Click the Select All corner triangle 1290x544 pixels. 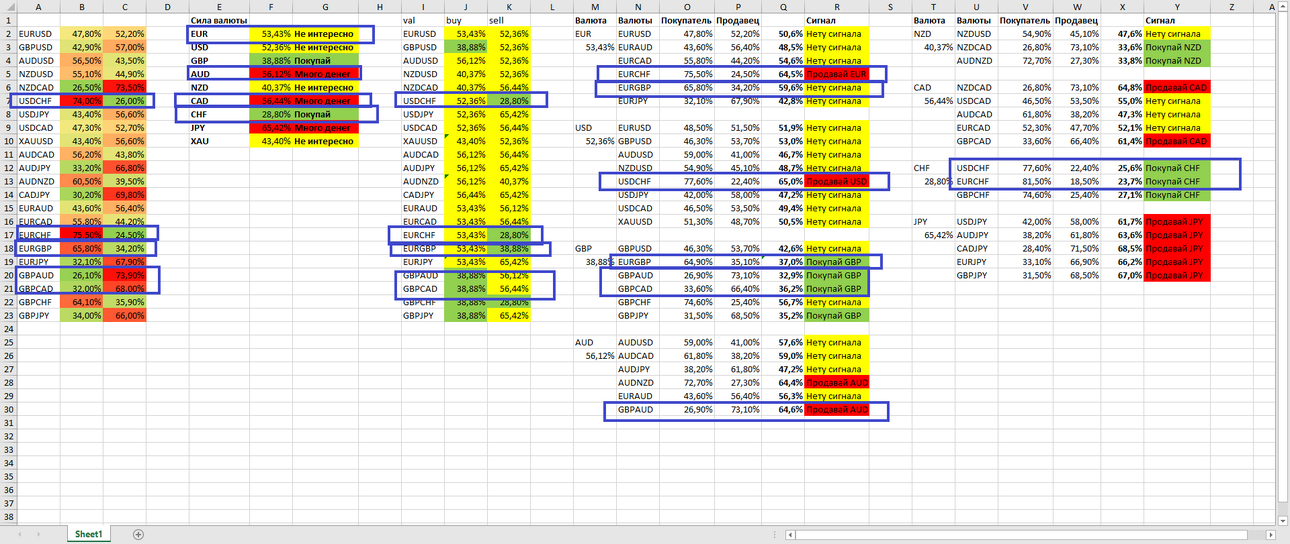9,6
